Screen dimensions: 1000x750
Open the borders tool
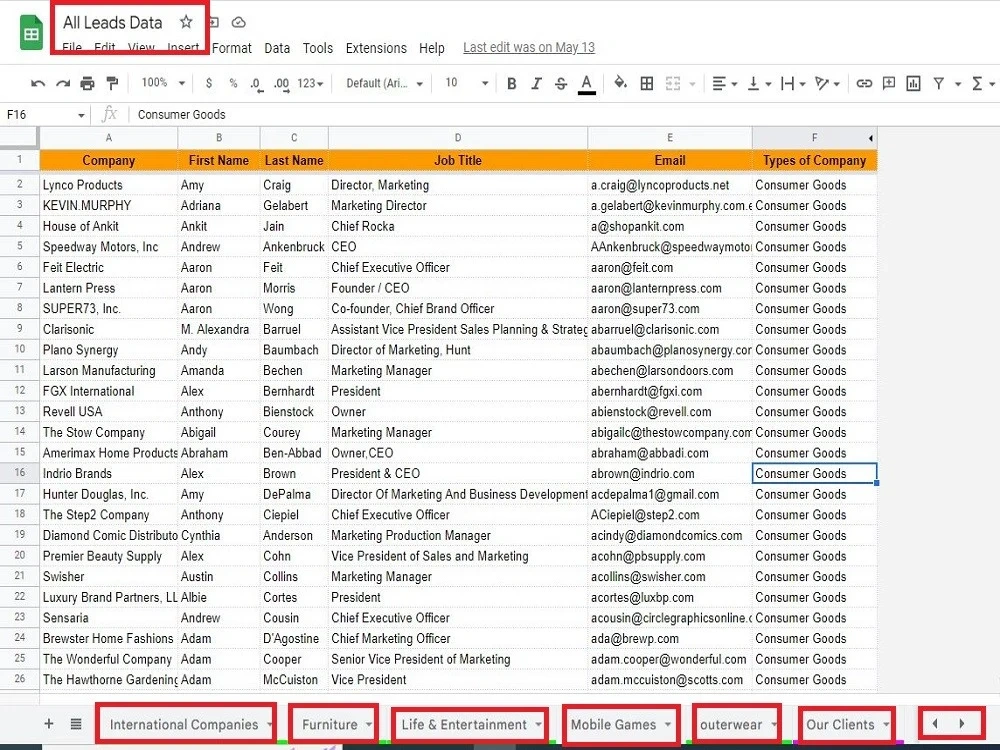click(647, 84)
